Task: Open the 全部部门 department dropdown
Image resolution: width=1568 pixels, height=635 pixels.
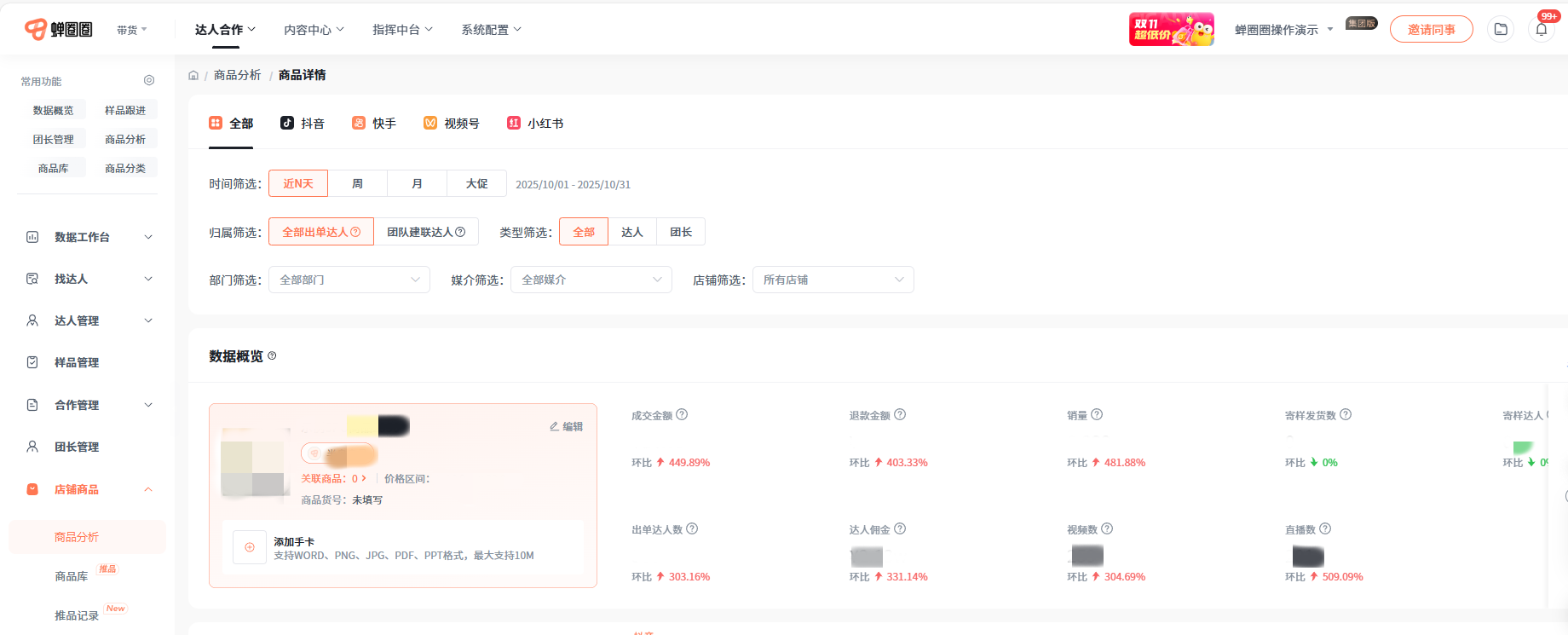Action: (x=349, y=280)
